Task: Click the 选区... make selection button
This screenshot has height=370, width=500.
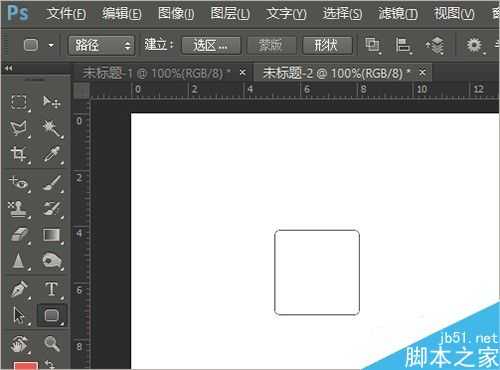Action: point(211,45)
